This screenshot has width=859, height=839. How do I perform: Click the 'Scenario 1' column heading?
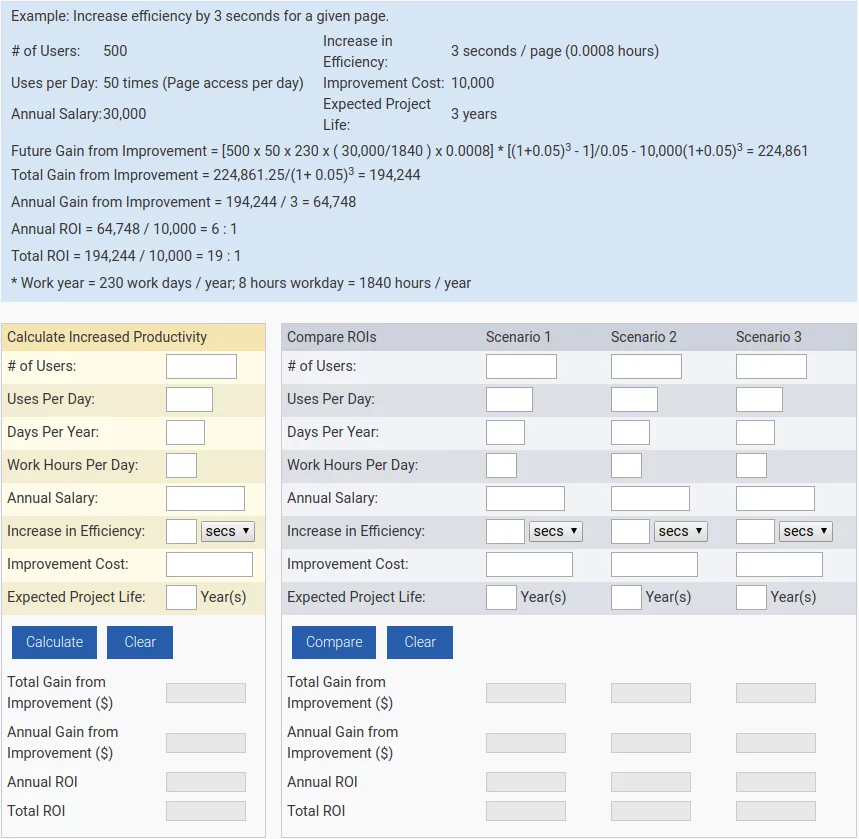coord(518,337)
